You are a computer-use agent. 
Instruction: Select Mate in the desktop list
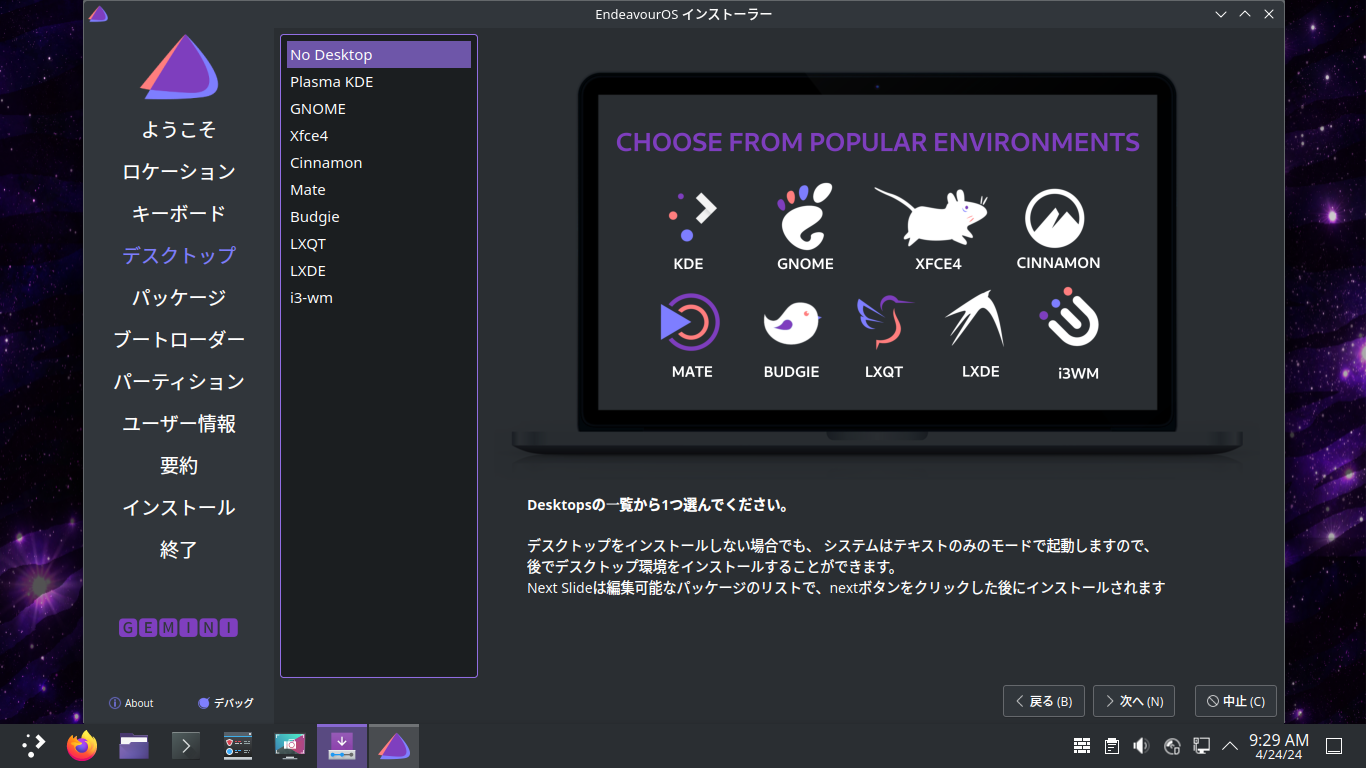pos(379,190)
